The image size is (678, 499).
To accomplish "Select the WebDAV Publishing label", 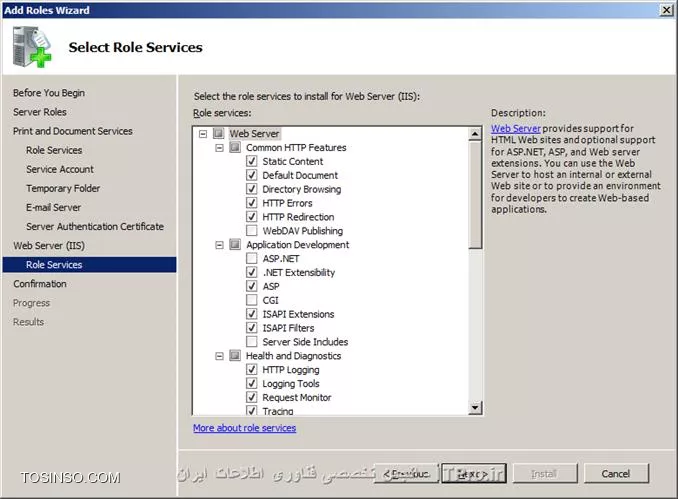I will point(303,231).
